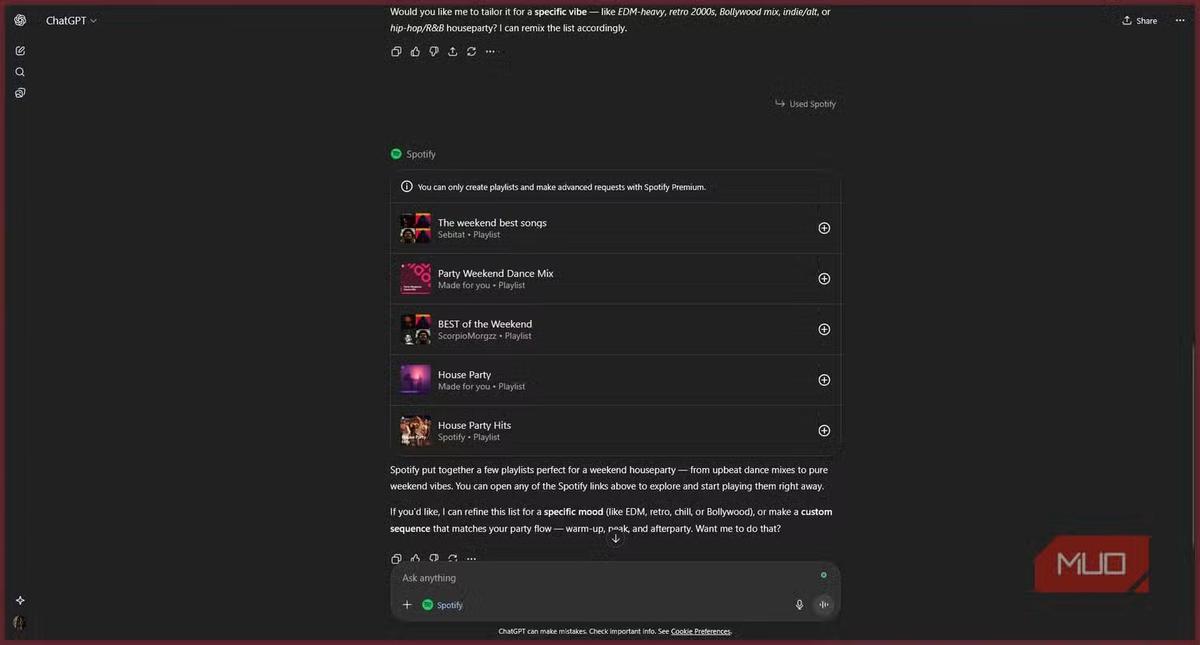
Task: Open ChatGPT model selector dropdown
Action: (71, 20)
